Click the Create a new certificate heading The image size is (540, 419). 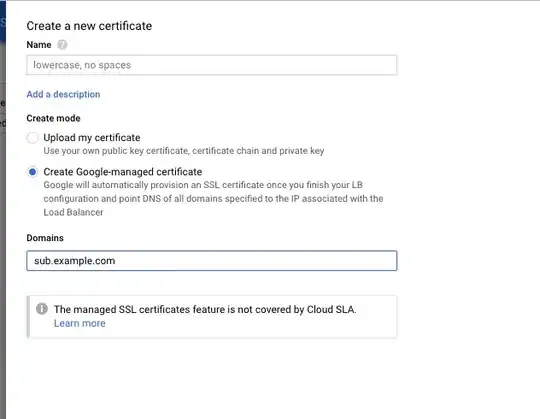89,26
